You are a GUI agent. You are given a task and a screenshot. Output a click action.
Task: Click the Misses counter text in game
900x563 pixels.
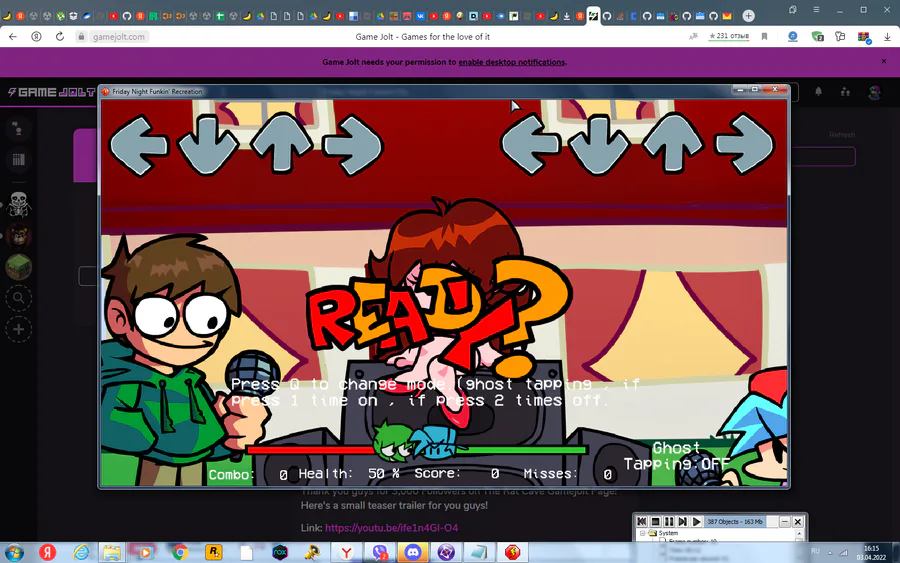pos(568,474)
